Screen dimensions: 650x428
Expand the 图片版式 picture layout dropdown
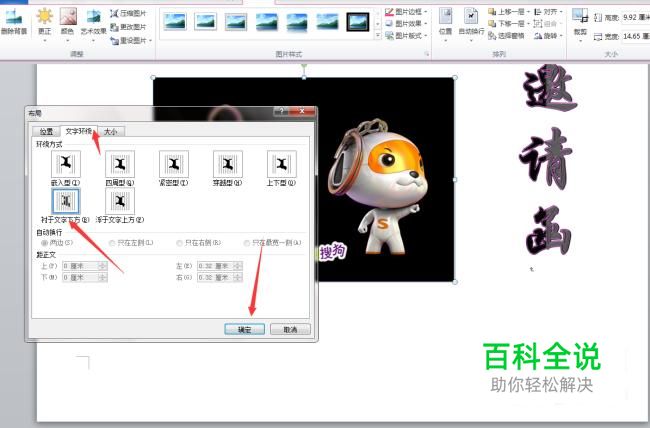coord(425,36)
